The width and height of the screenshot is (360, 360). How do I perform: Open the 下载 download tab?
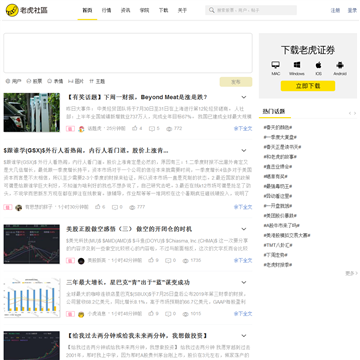163,10
